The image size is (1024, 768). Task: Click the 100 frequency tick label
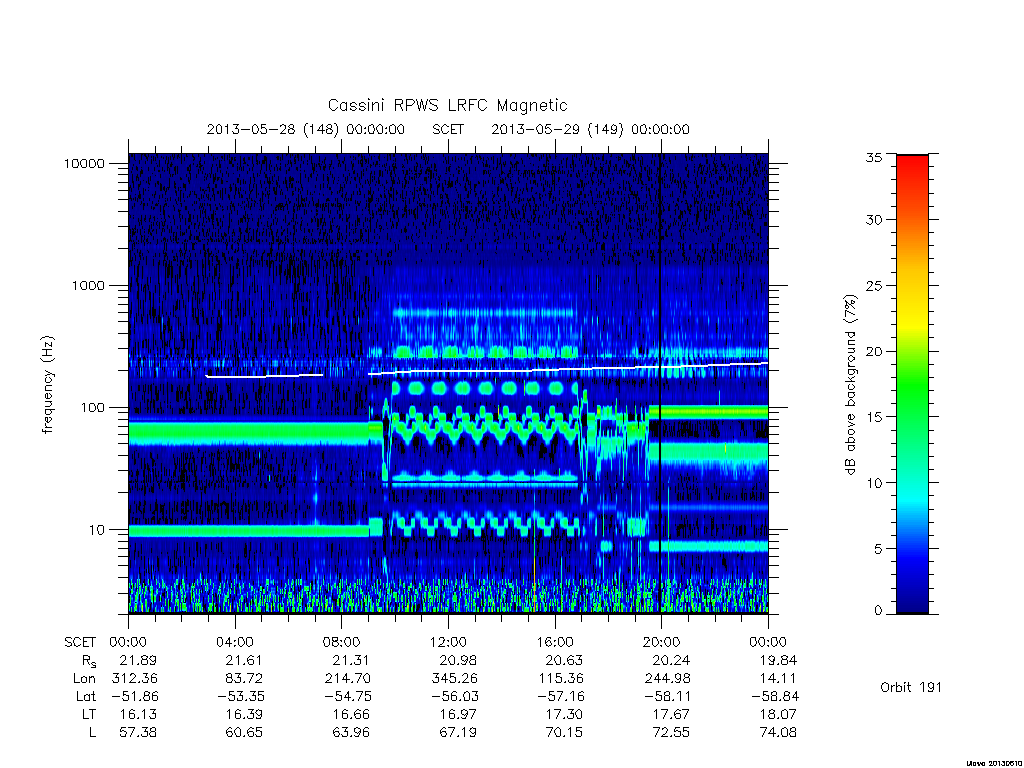point(92,408)
